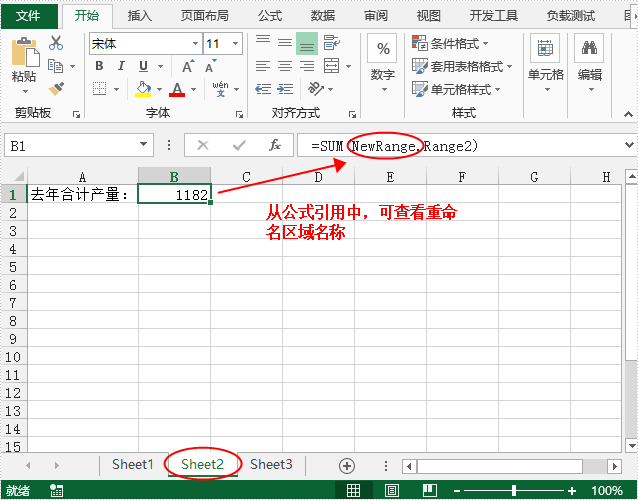Toggle Italic formatting
Viewport: 638px width, 500px height.
pyautogui.click(x=121, y=66)
